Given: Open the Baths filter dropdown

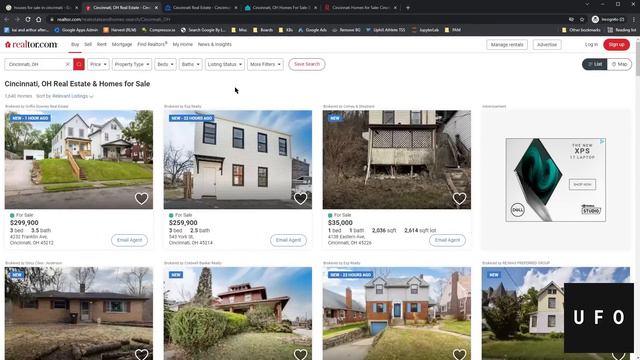Looking at the screenshot, I should click(x=191, y=64).
